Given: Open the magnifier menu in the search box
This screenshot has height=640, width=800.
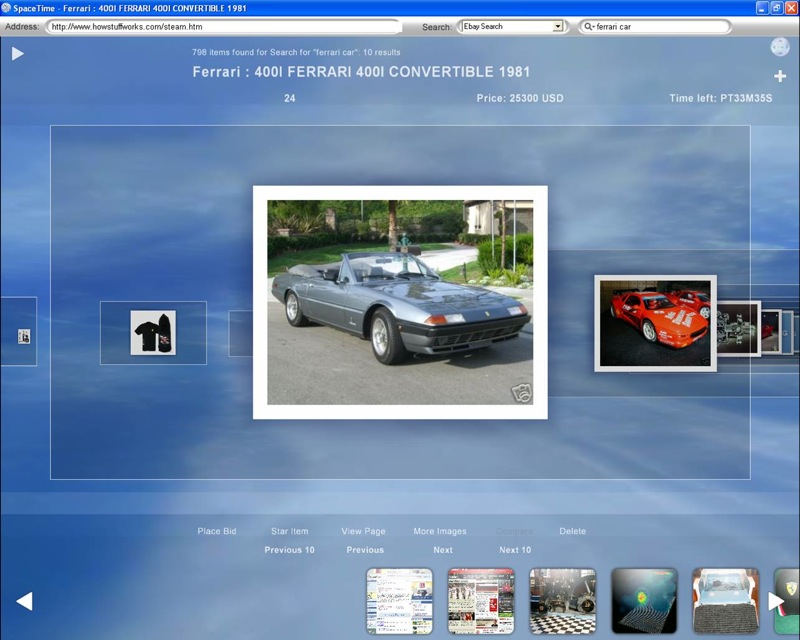Looking at the screenshot, I should [x=589, y=27].
